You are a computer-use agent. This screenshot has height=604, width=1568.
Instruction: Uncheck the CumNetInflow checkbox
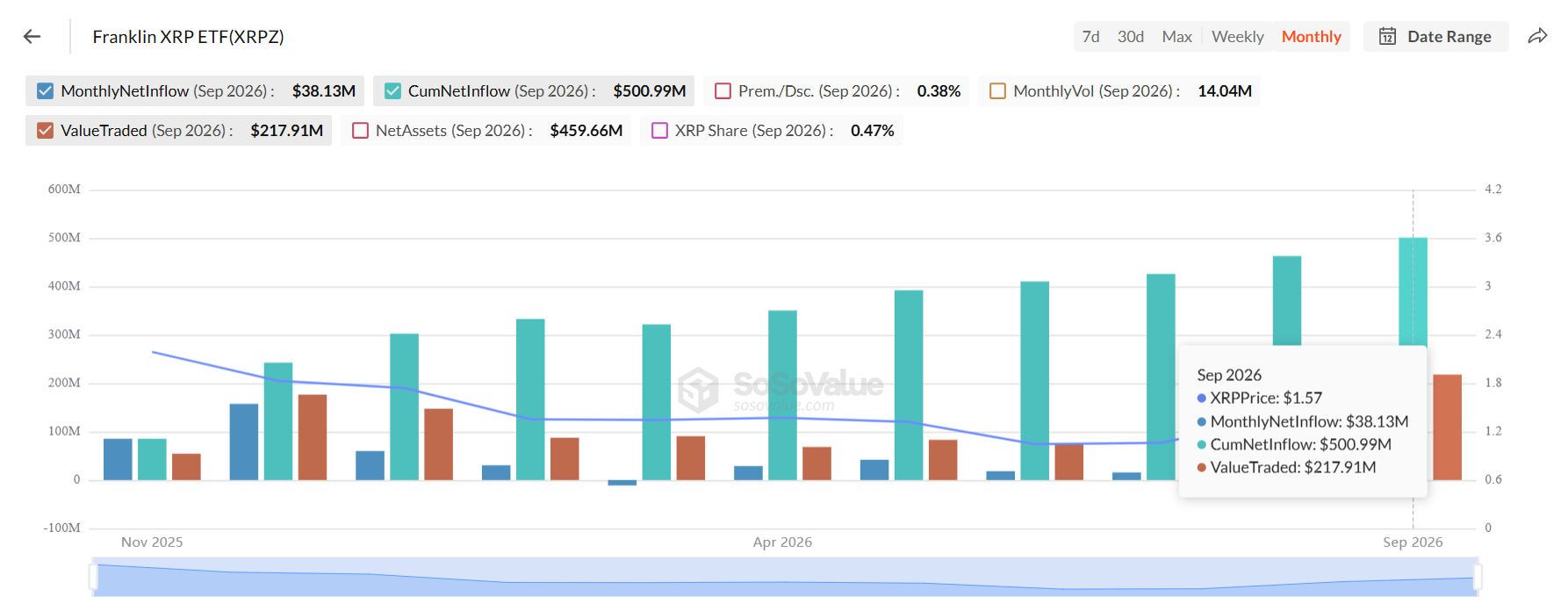coord(392,90)
